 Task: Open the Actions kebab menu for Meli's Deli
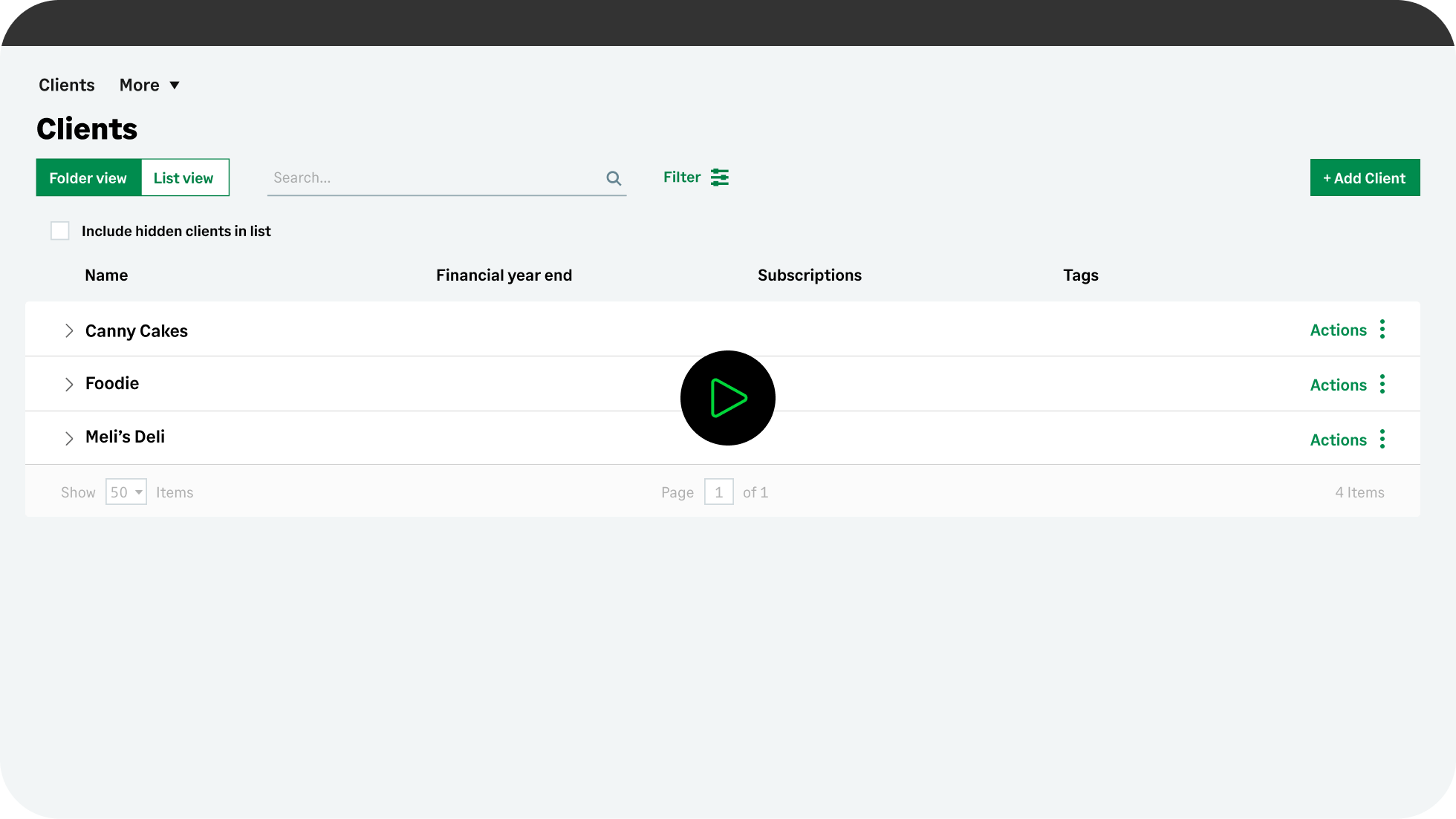[x=1382, y=439]
